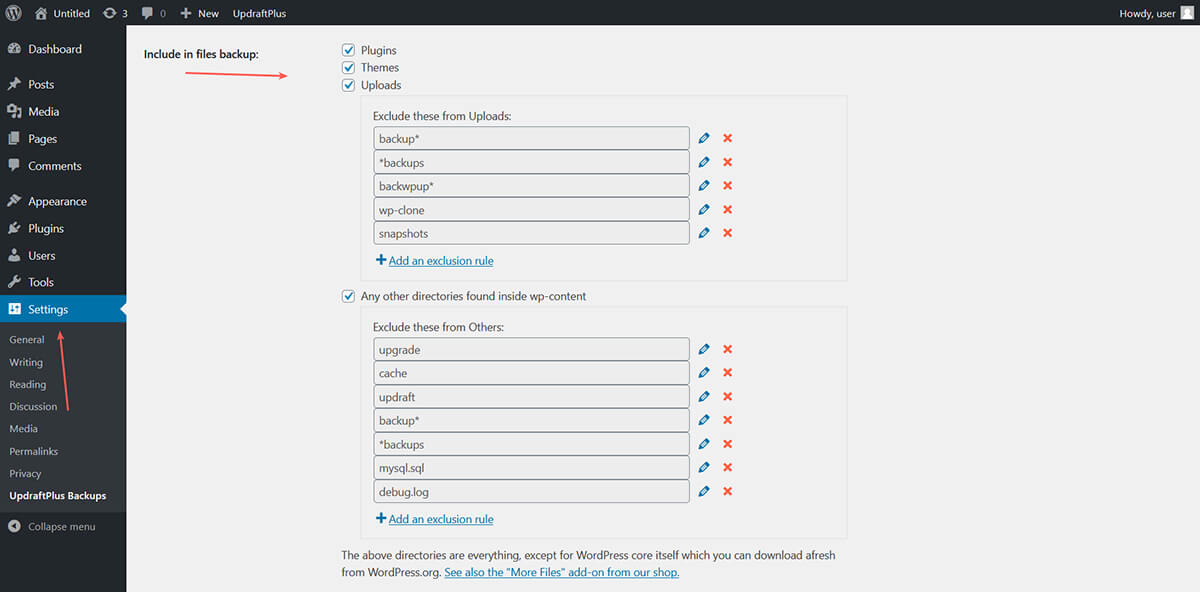Open UpdraftPlus Backups settings page

click(x=57, y=495)
